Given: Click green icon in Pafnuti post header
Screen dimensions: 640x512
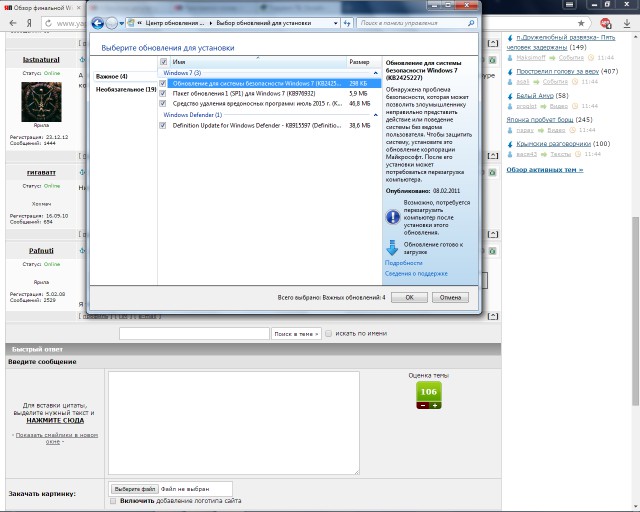Looking at the screenshot, I should pyautogui.click(x=492, y=251).
